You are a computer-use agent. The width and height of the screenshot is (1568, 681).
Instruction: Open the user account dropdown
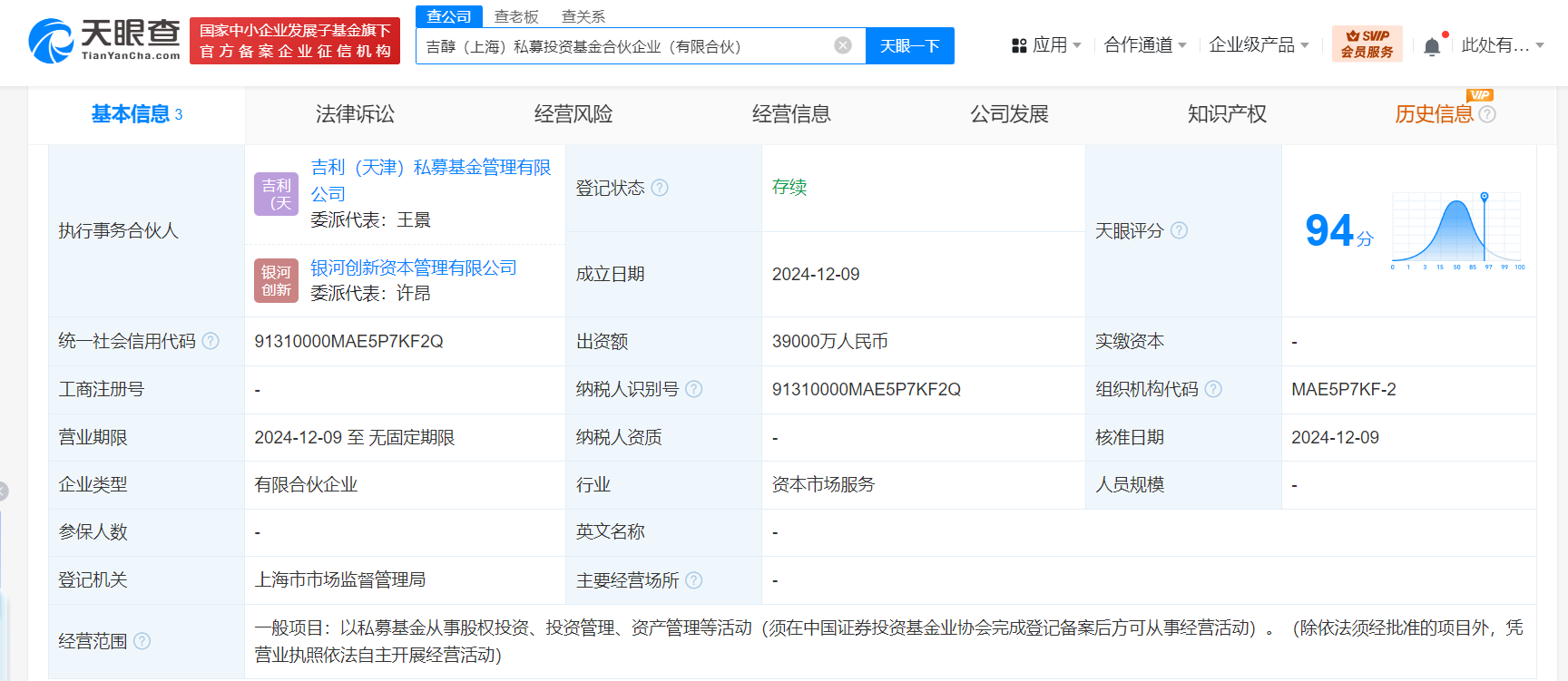[1502, 45]
